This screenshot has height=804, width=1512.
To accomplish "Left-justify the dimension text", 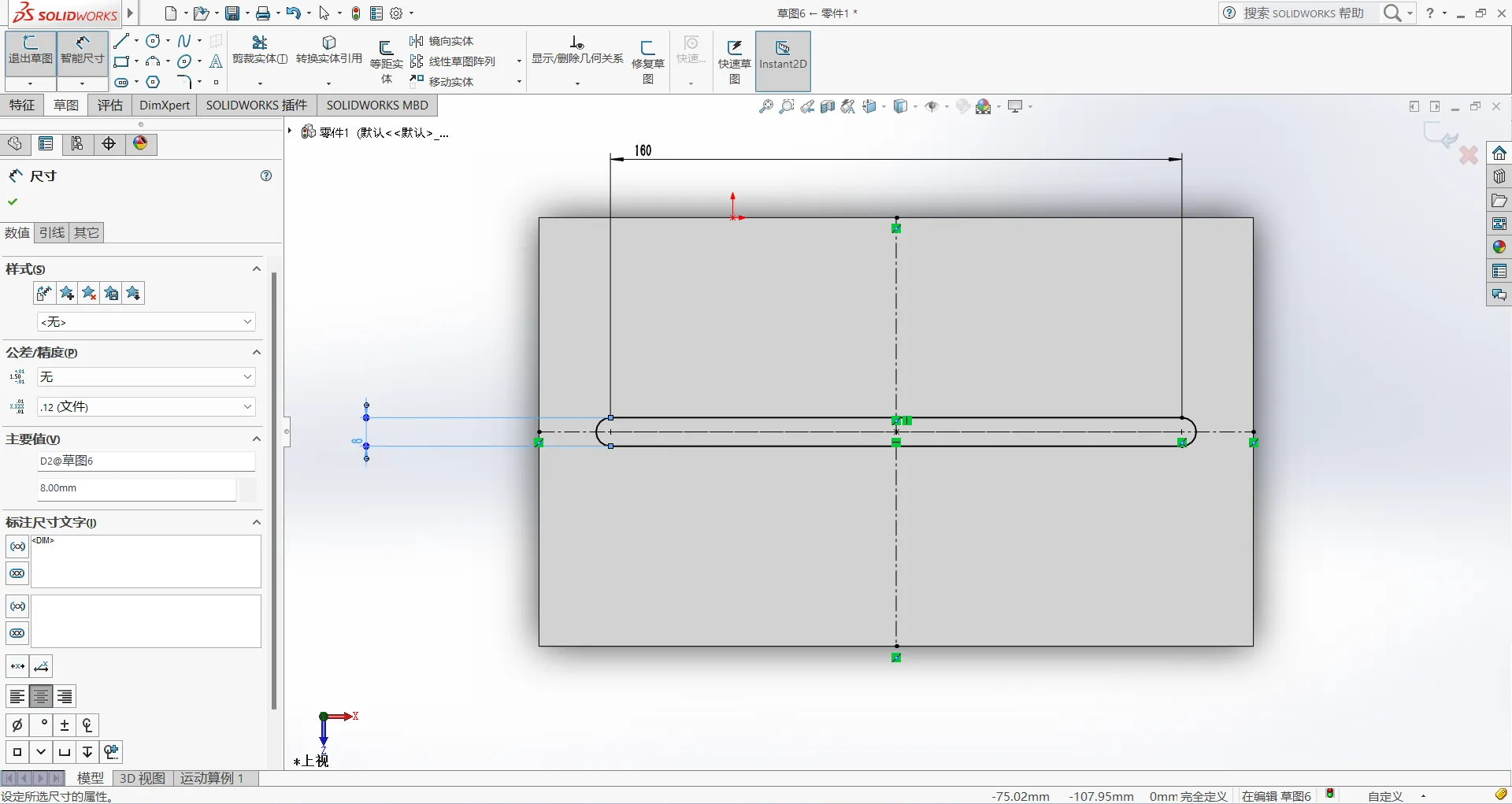I will (x=17, y=697).
